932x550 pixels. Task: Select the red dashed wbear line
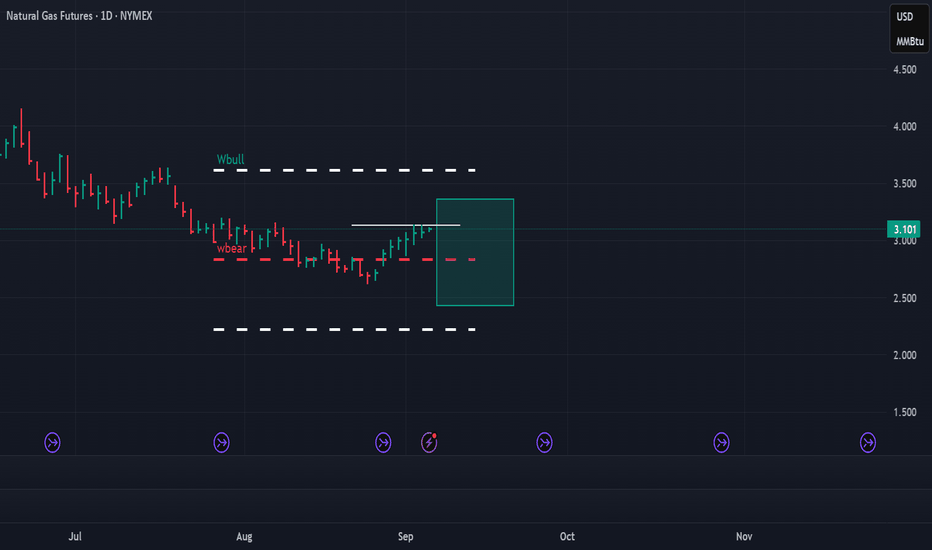tap(345, 260)
